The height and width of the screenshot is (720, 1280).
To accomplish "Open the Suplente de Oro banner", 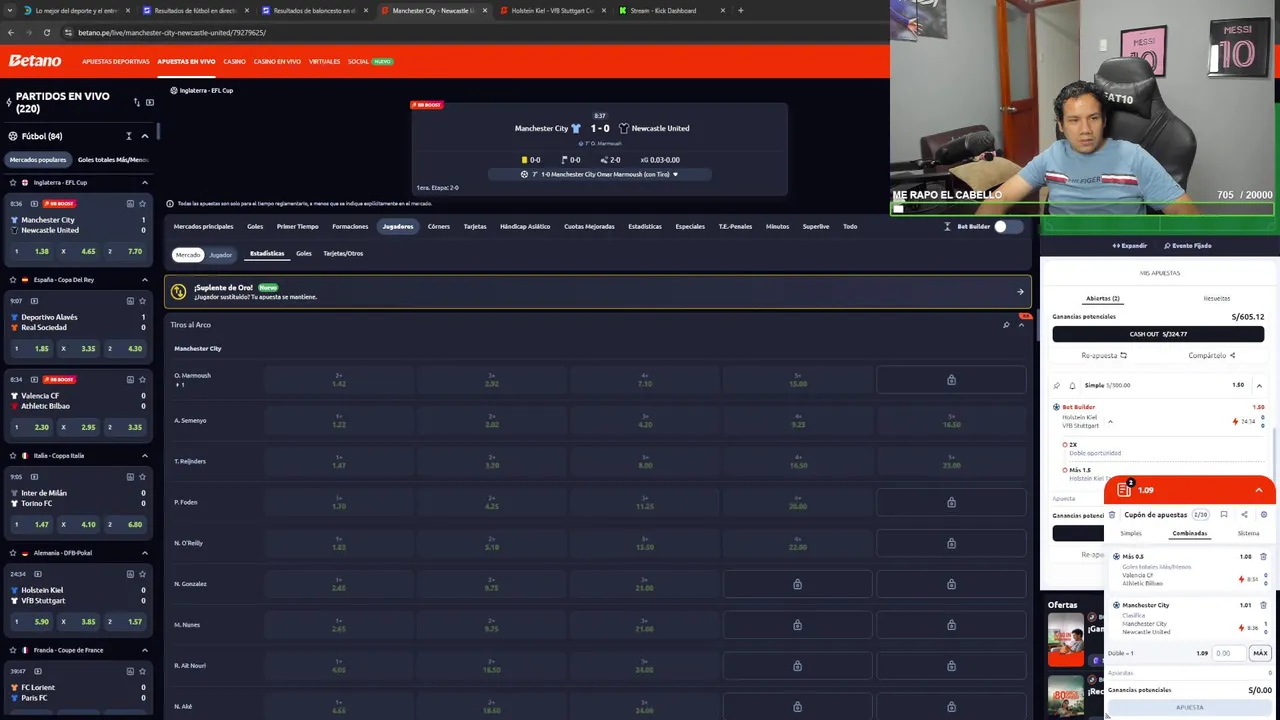I will (x=598, y=292).
